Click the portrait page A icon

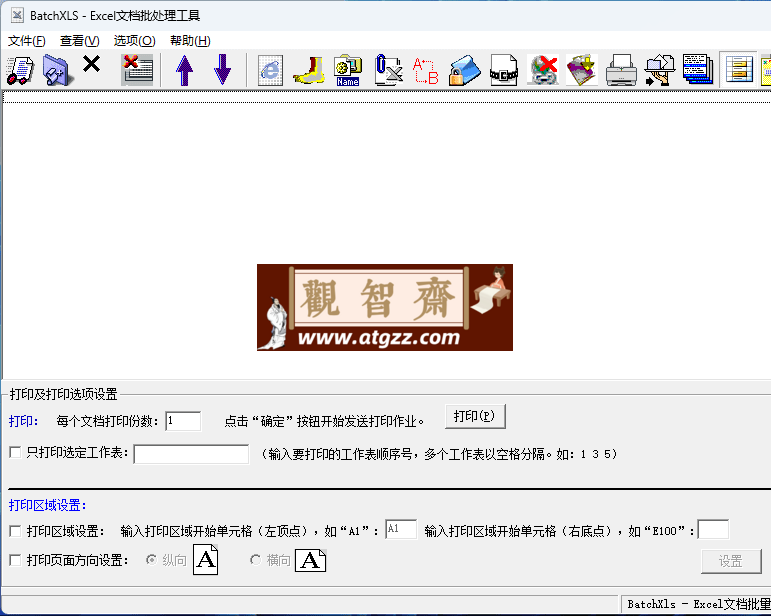pos(206,559)
